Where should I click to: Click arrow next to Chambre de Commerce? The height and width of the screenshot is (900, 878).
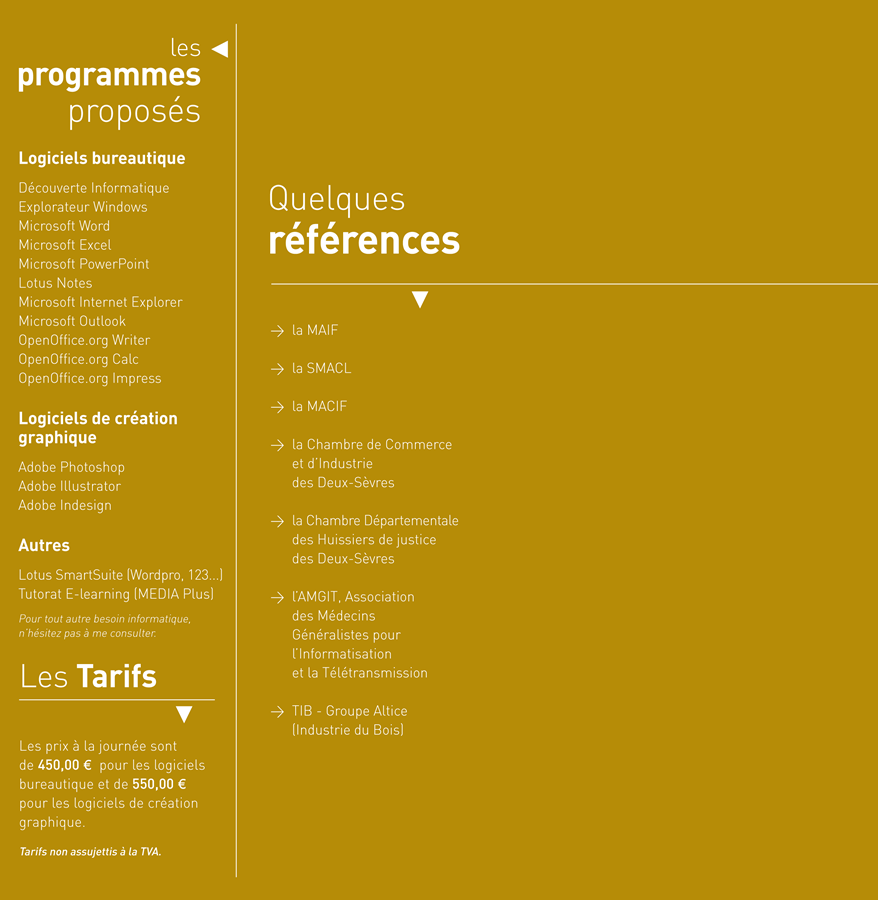coord(277,445)
